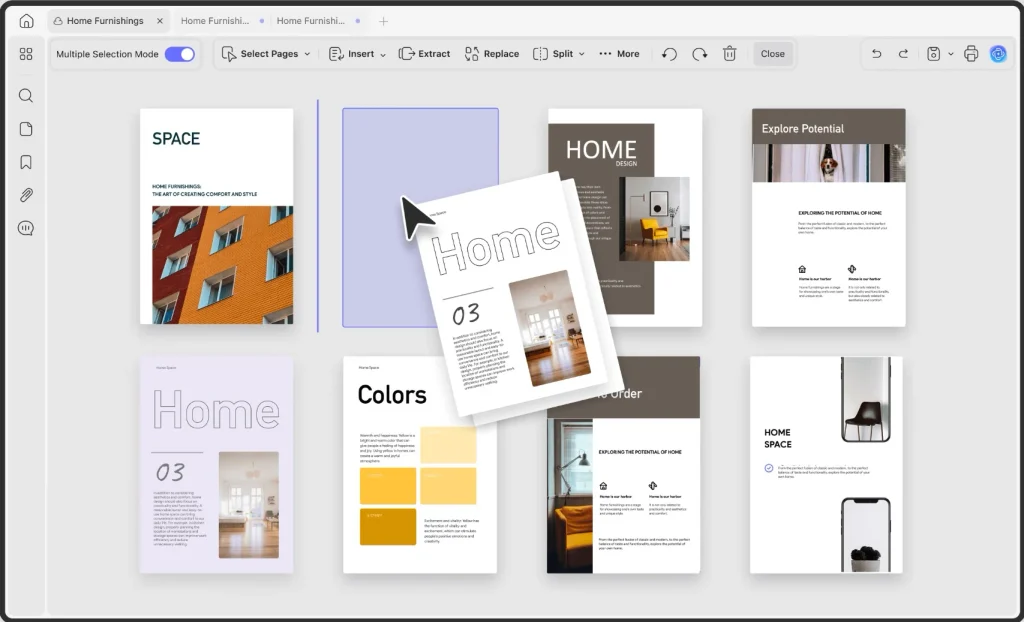Click the Replace pages button
Screen dimensions: 1024x622
point(492,54)
